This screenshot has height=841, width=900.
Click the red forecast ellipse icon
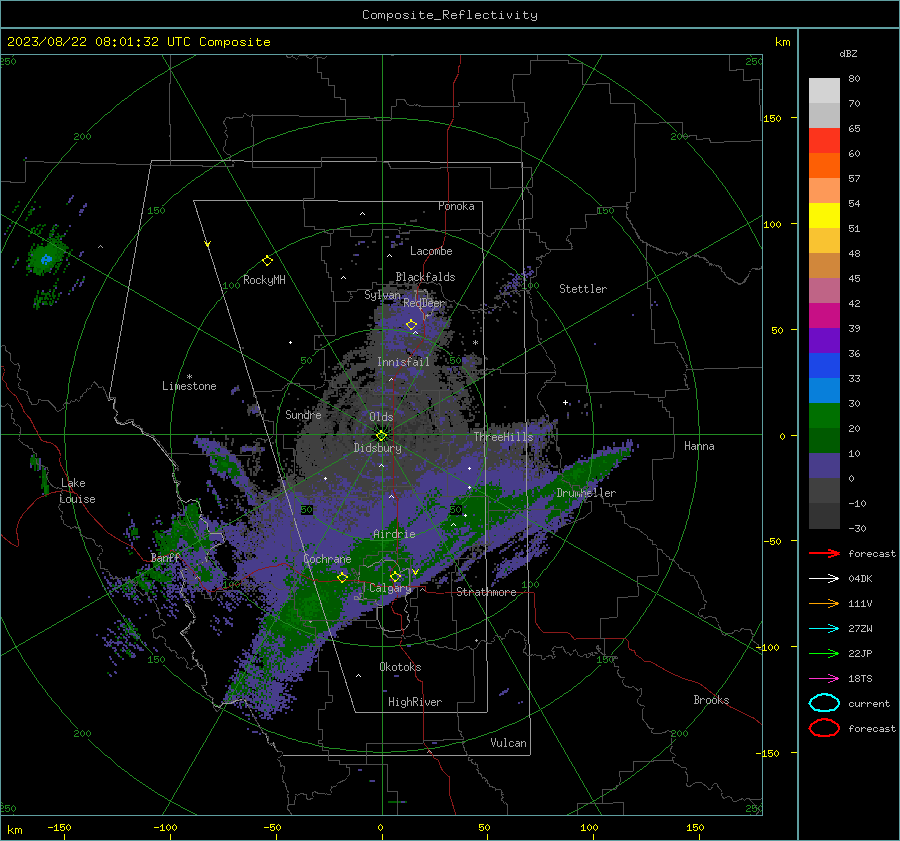[x=824, y=728]
